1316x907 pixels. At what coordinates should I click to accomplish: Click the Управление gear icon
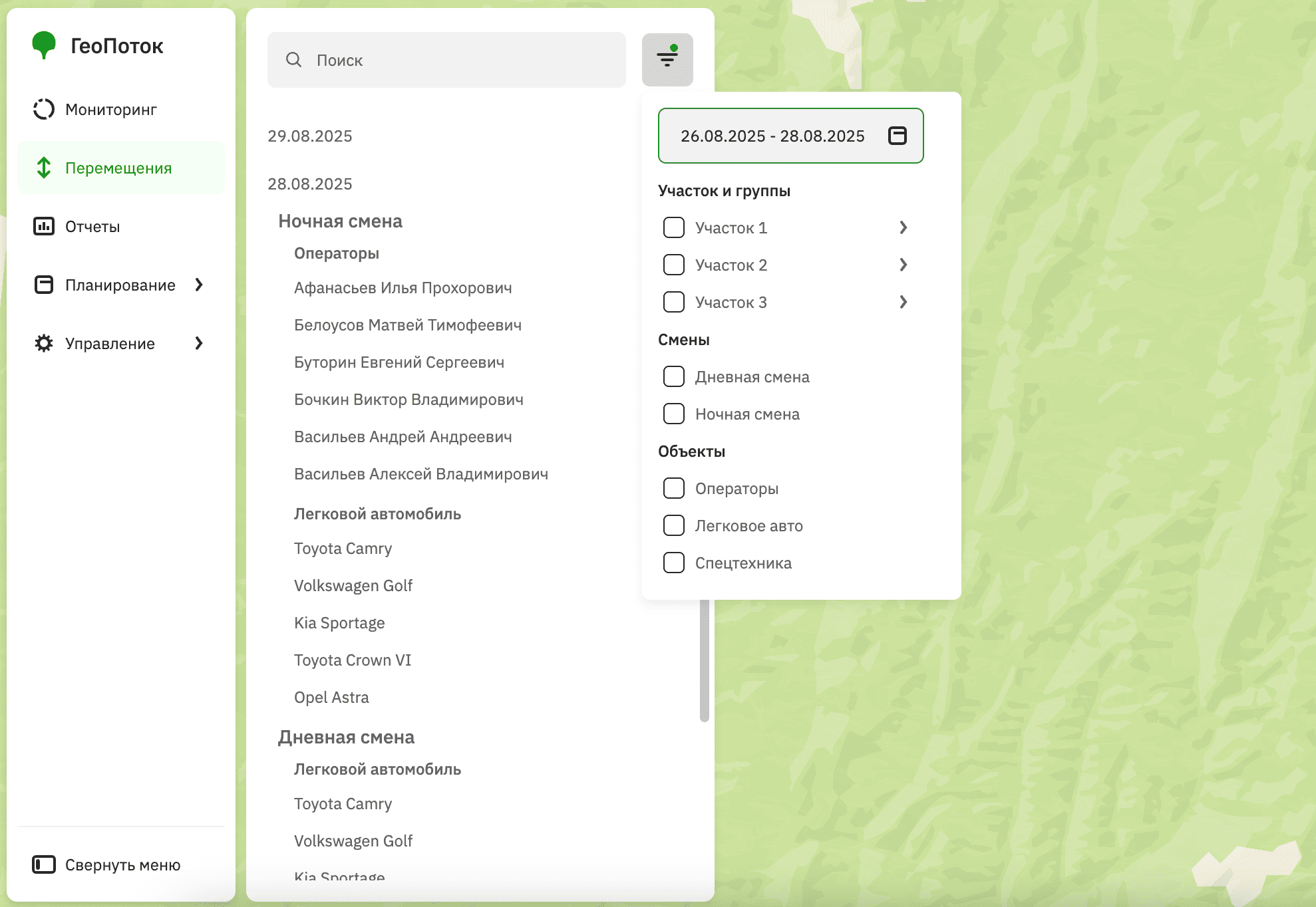[x=44, y=343]
